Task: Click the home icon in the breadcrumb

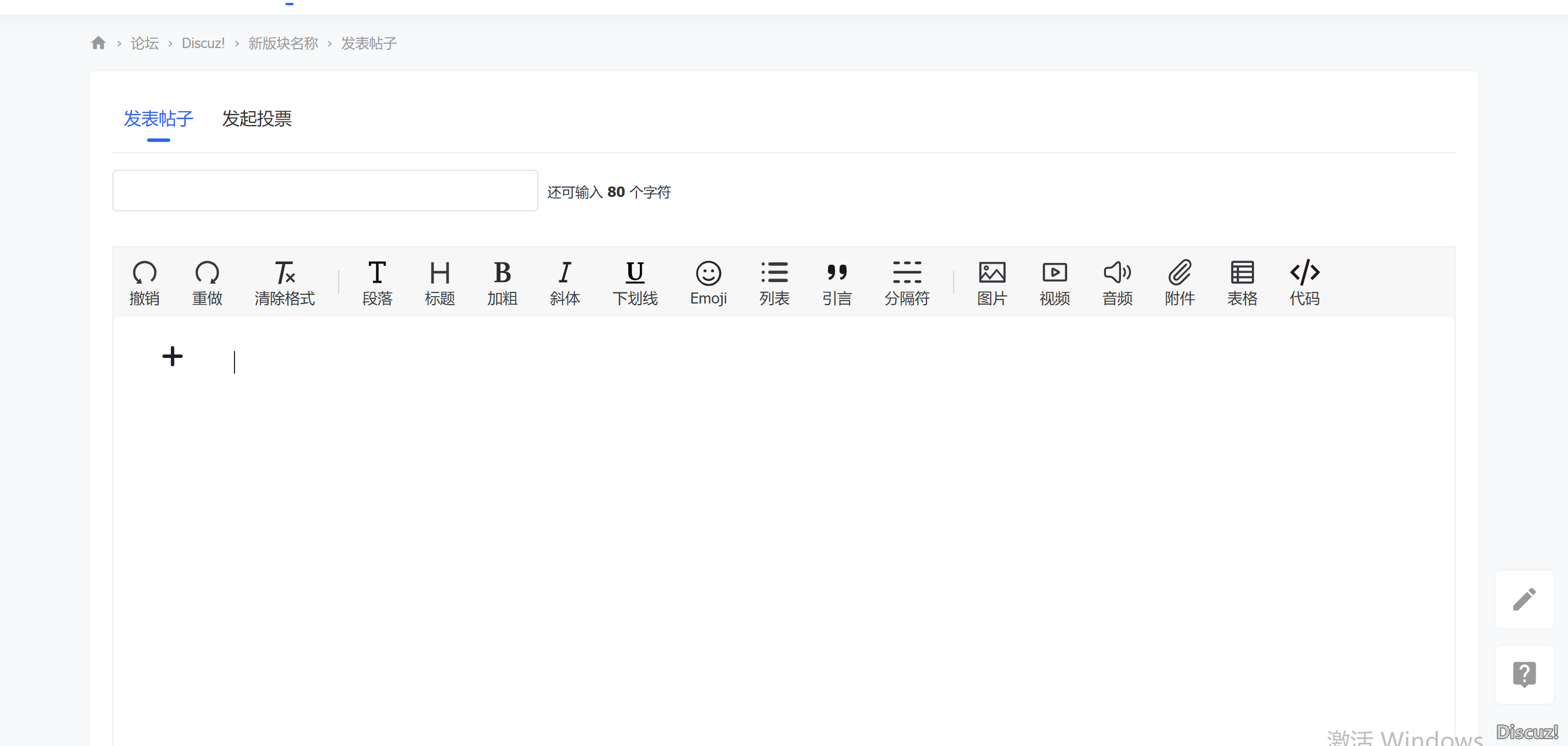Action: click(x=98, y=42)
